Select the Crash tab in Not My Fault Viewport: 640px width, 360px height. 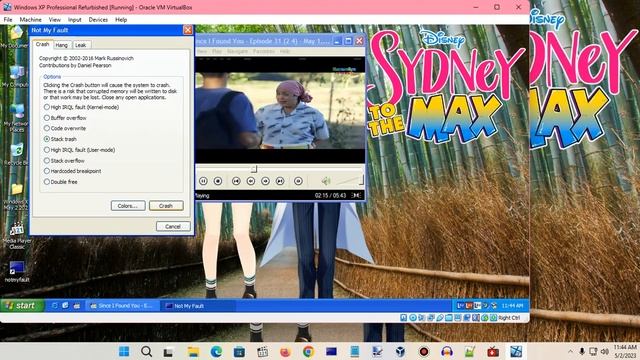[x=42, y=44]
